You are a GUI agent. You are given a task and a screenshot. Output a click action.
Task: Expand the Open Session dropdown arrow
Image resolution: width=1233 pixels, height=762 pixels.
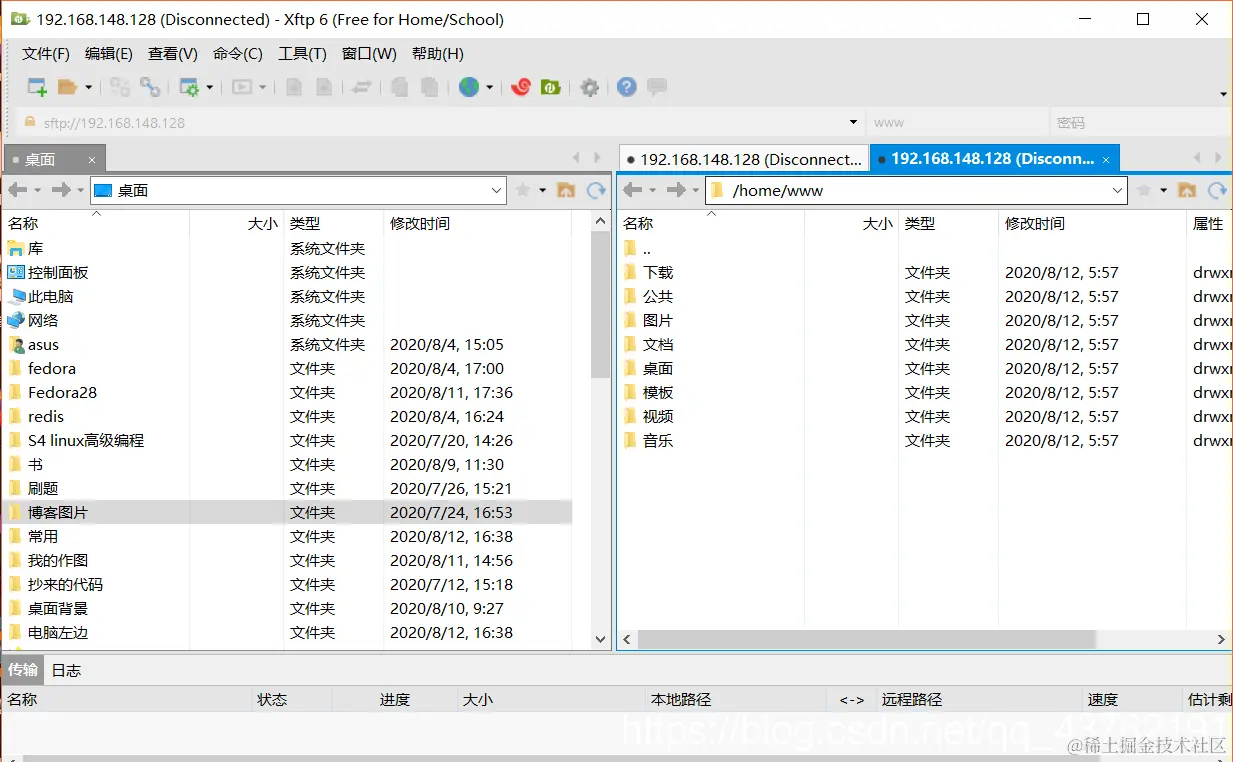click(88, 87)
